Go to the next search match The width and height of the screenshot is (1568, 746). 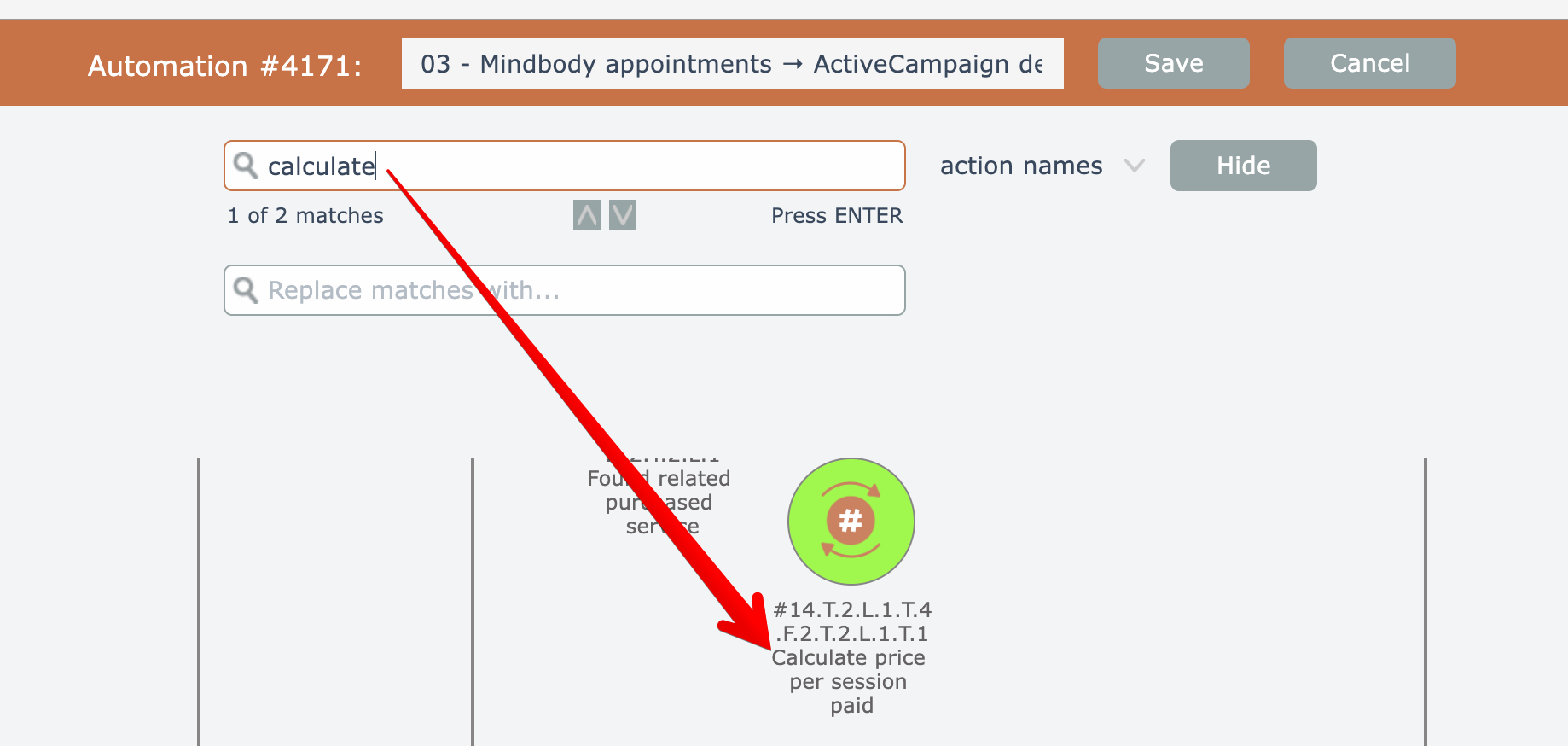[623, 215]
